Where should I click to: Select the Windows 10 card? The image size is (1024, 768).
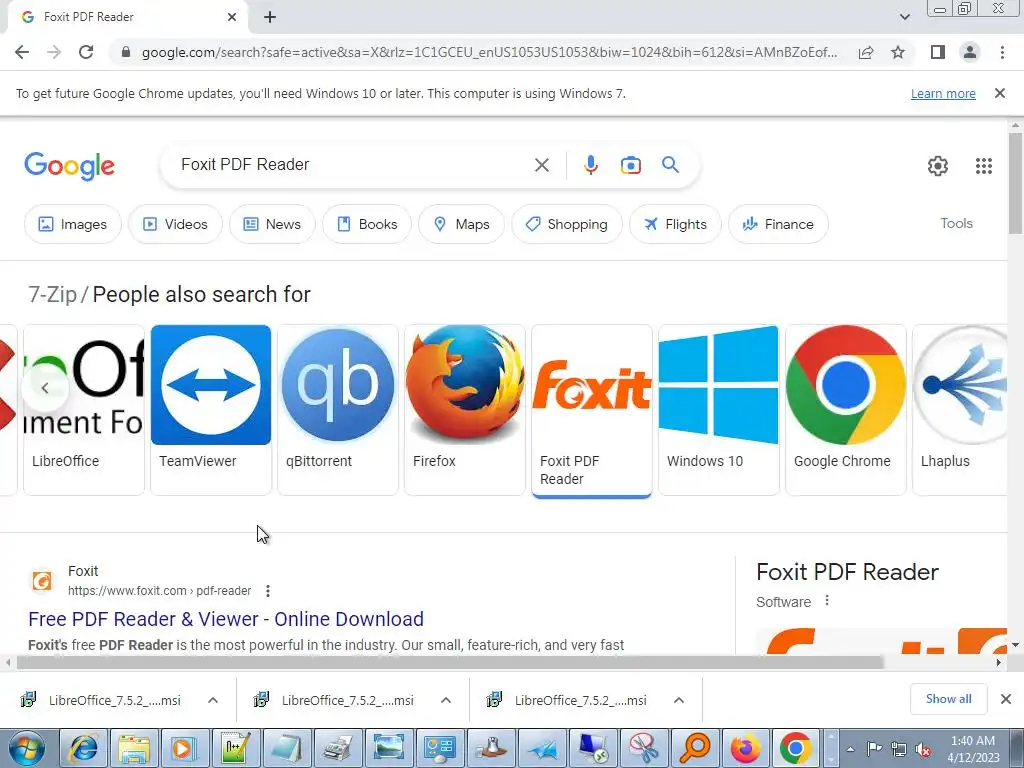[x=718, y=409]
